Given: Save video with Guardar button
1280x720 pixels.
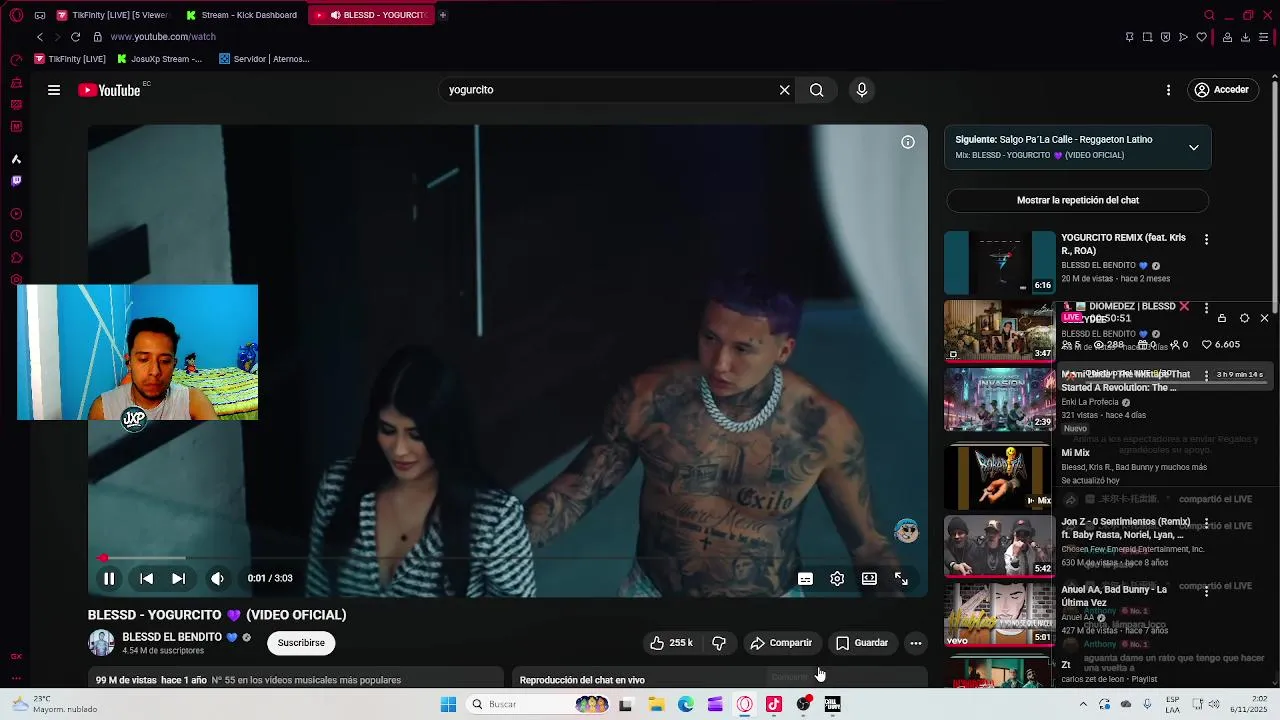Looking at the screenshot, I should tap(862, 643).
